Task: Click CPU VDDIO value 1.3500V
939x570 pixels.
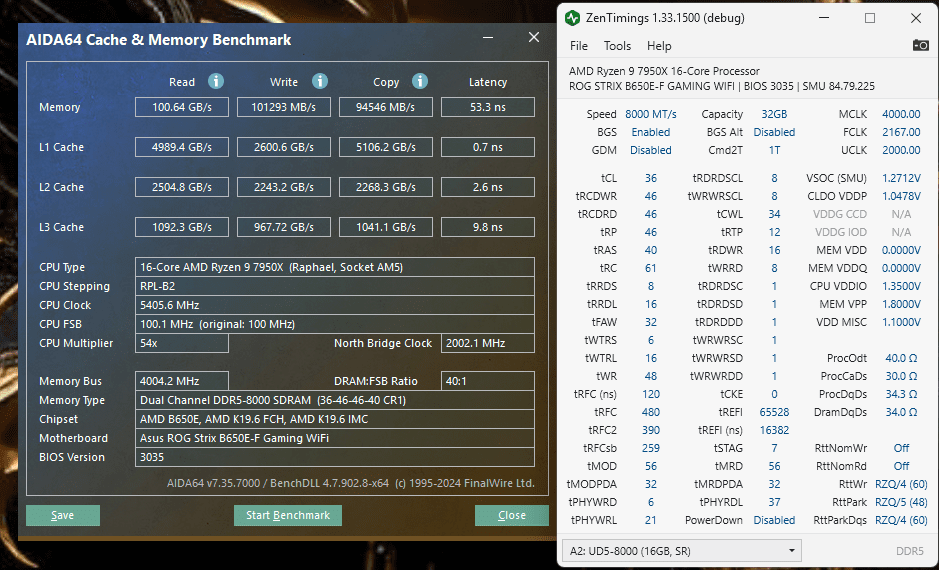Action: pyautogui.click(x=901, y=286)
